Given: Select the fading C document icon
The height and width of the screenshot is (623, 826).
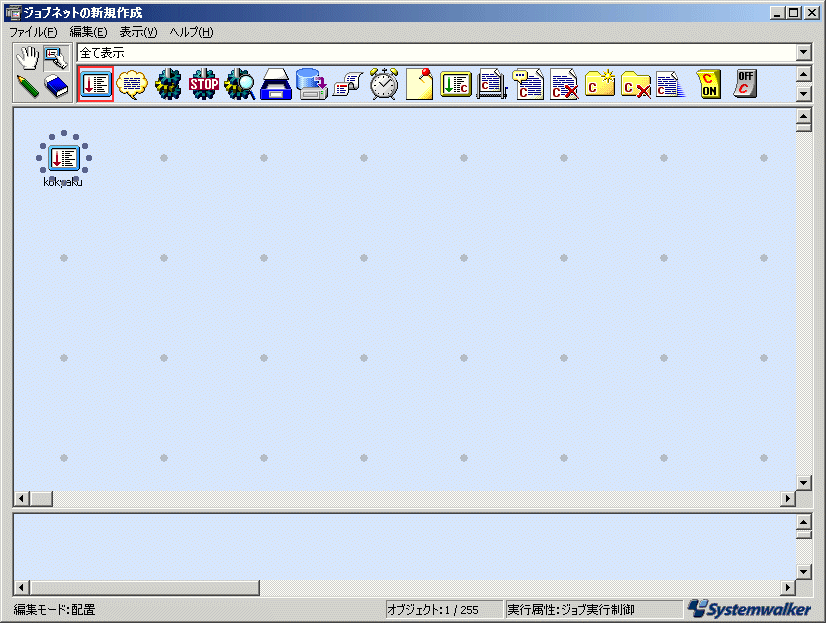Looking at the screenshot, I should (x=672, y=84).
